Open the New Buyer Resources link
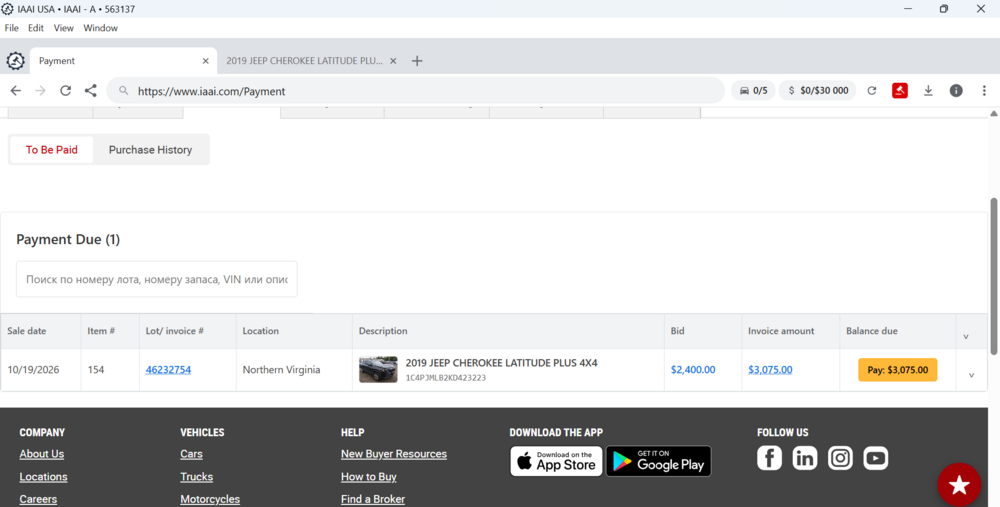 [394, 454]
